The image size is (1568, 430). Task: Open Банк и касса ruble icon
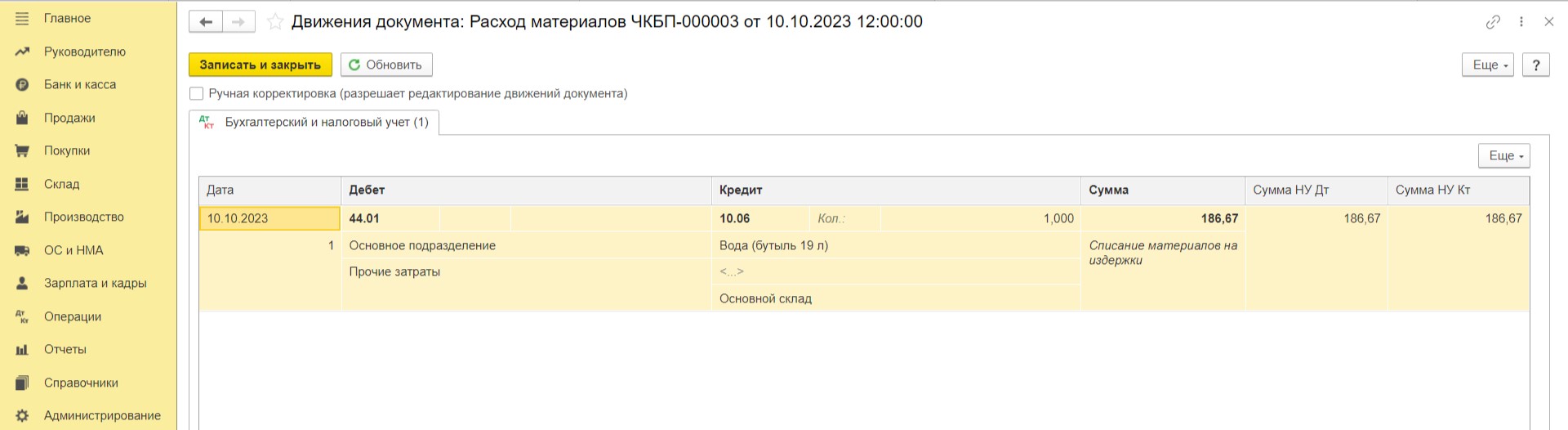pos(22,84)
